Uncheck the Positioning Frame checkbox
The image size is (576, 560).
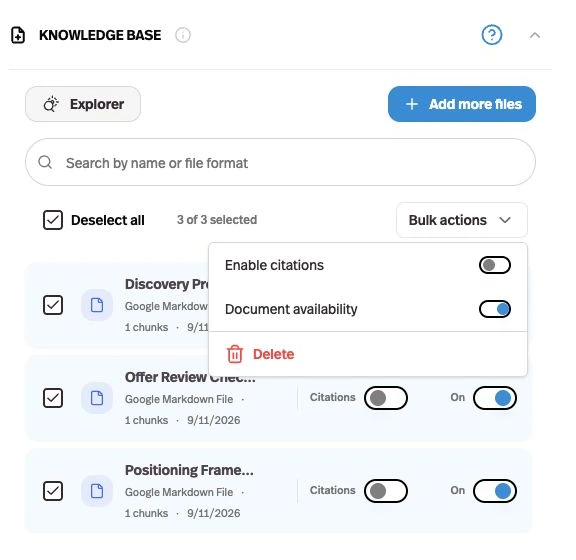coord(53,491)
